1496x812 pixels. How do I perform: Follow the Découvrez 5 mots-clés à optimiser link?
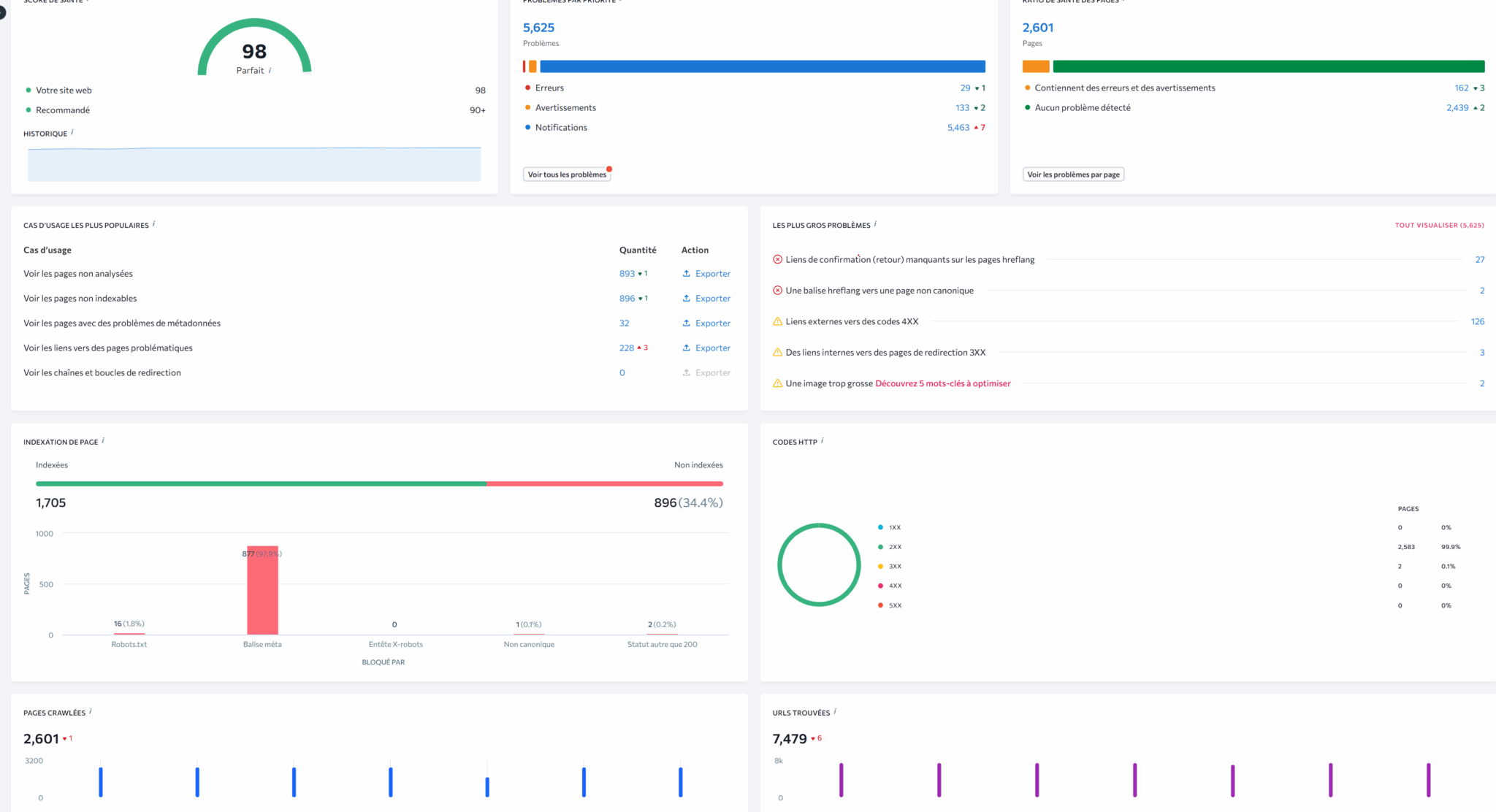point(942,383)
